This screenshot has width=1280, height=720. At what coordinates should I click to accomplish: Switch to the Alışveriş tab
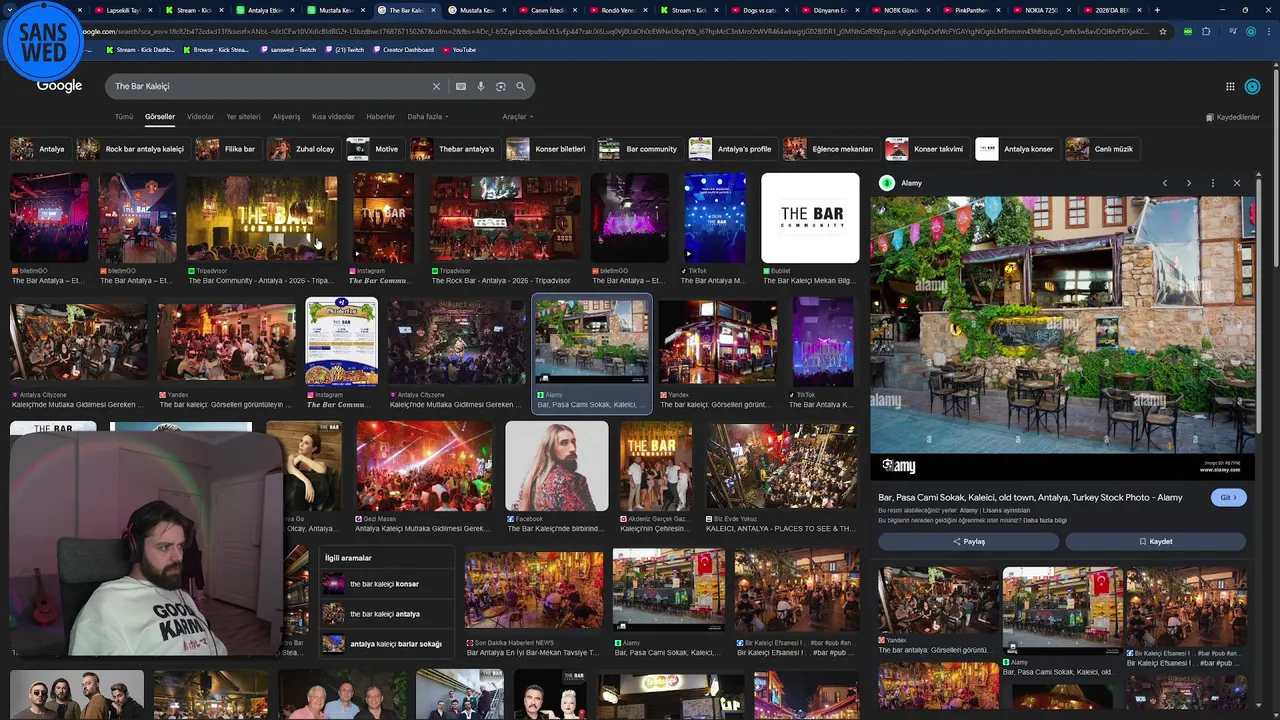point(286,117)
